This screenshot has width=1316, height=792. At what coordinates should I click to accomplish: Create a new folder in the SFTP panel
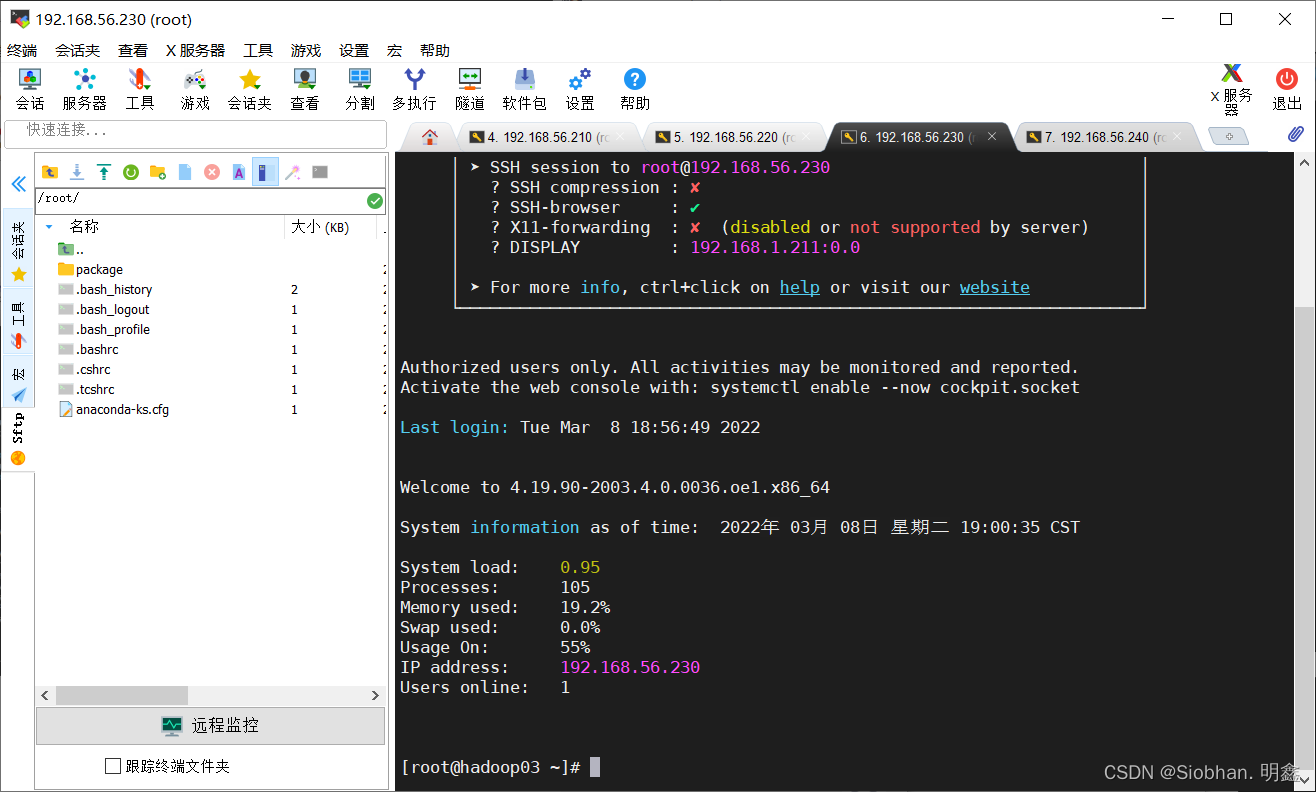pyautogui.click(x=158, y=172)
